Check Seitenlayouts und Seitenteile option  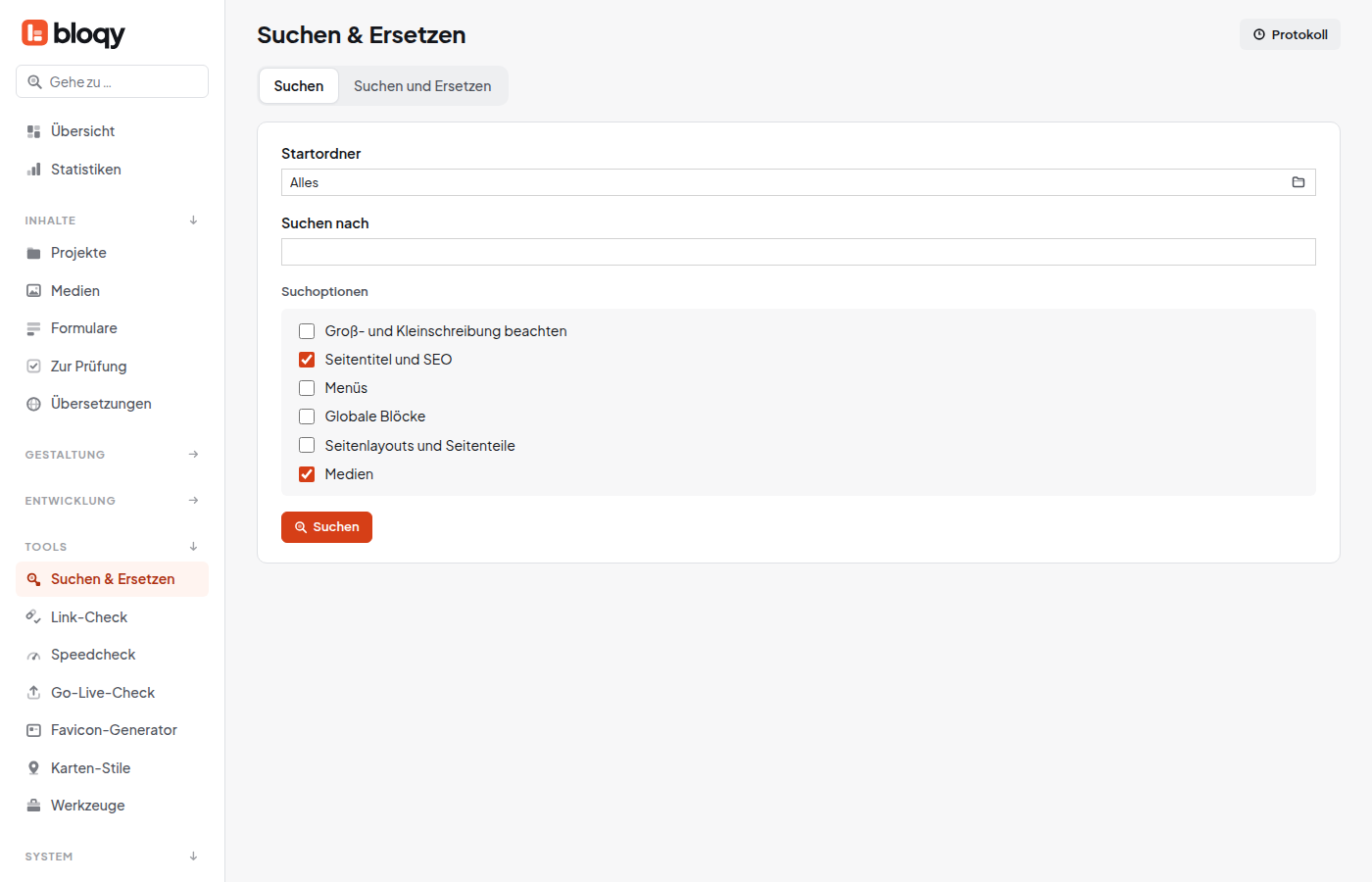click(307, 445)
